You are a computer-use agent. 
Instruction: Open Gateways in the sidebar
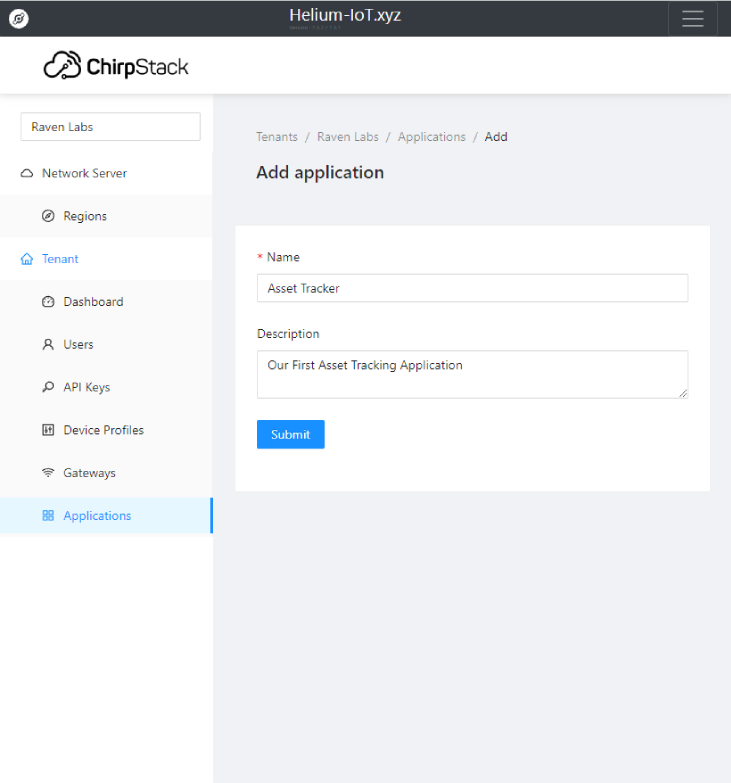click(x=106, y=472)
